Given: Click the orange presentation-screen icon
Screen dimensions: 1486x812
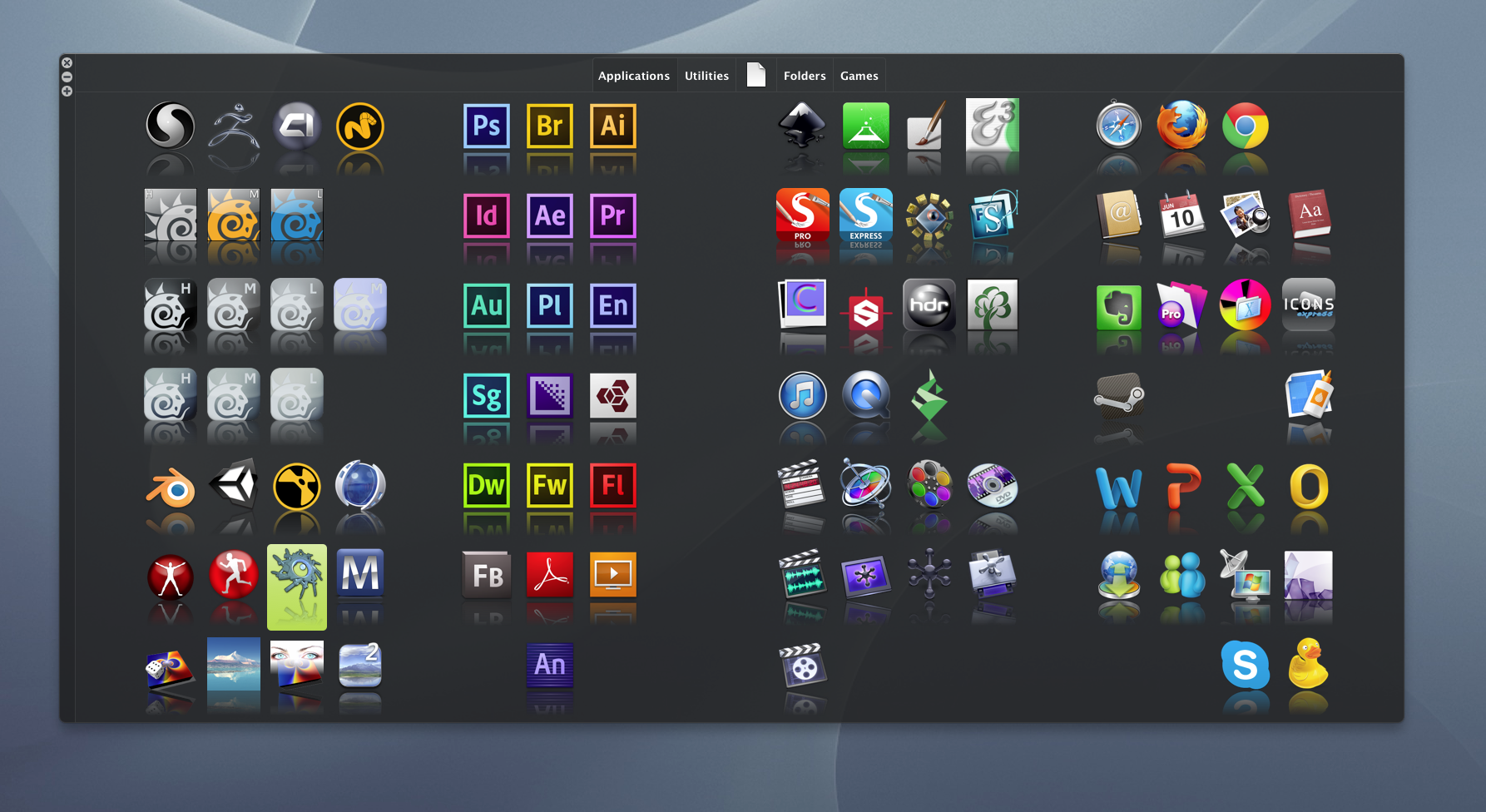Looking at the screenshot, I should [x=613, y=575].
